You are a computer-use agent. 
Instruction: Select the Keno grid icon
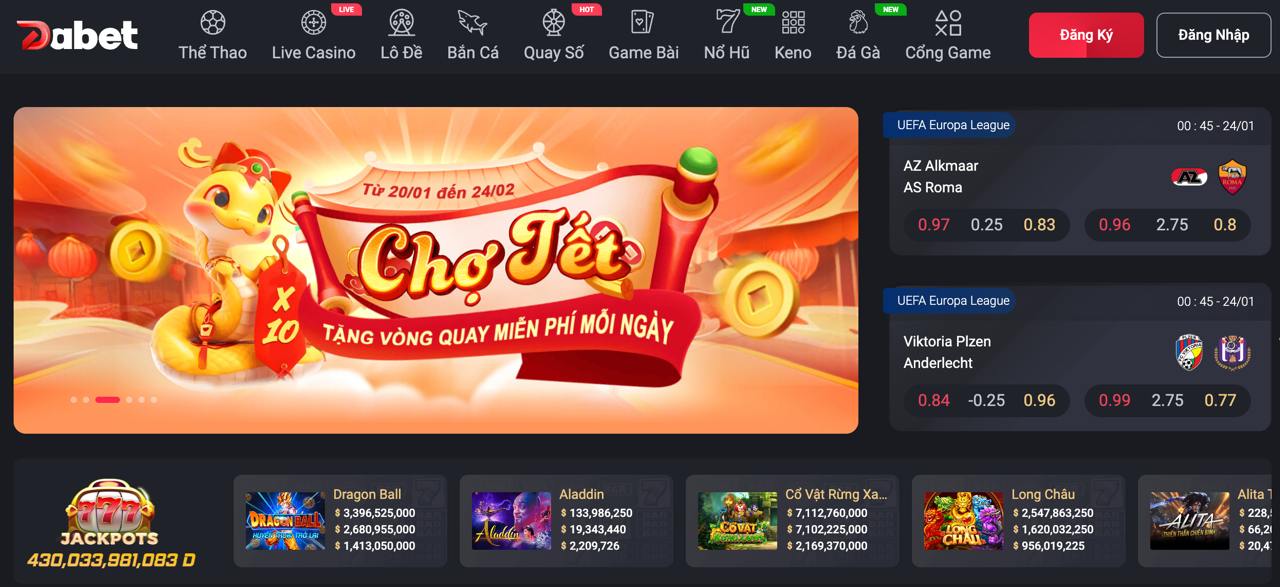pyautogui.click(x=793, y=22)
